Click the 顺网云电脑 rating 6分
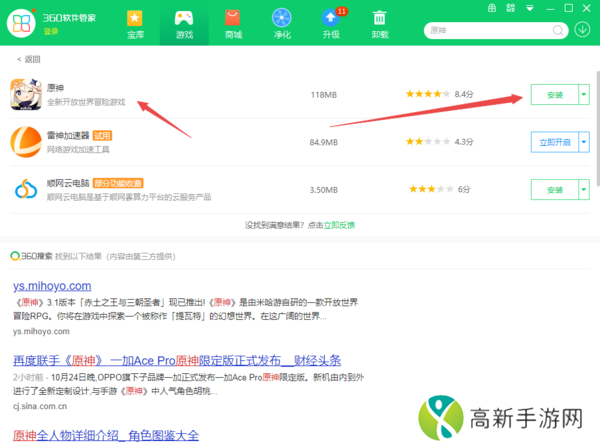Viewport: 600px width, 443px height. 439,189
